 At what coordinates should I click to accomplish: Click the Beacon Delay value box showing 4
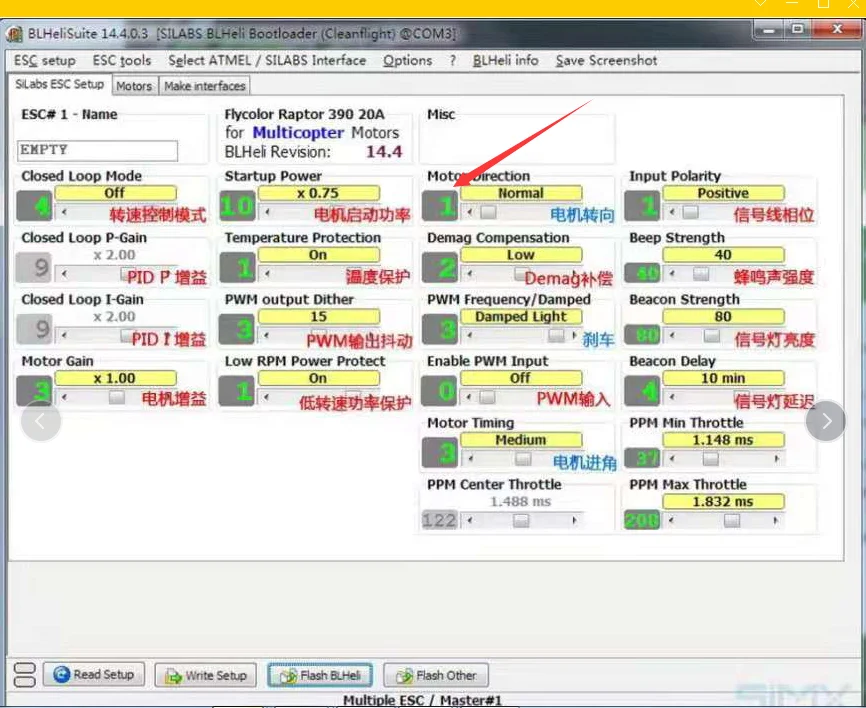pyautogui.click(x=642, y=391)
